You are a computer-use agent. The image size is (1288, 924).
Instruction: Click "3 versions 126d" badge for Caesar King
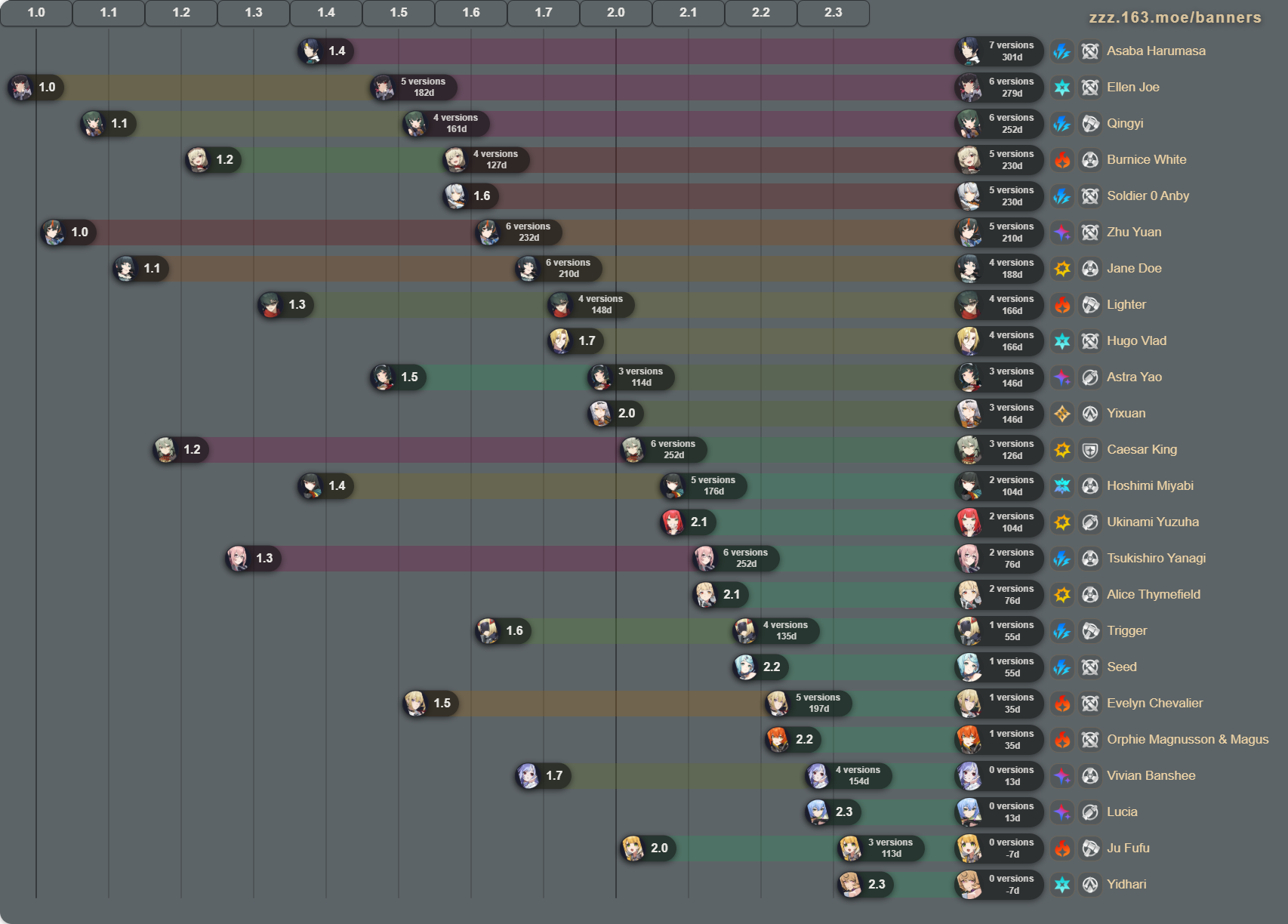point(999,450)
